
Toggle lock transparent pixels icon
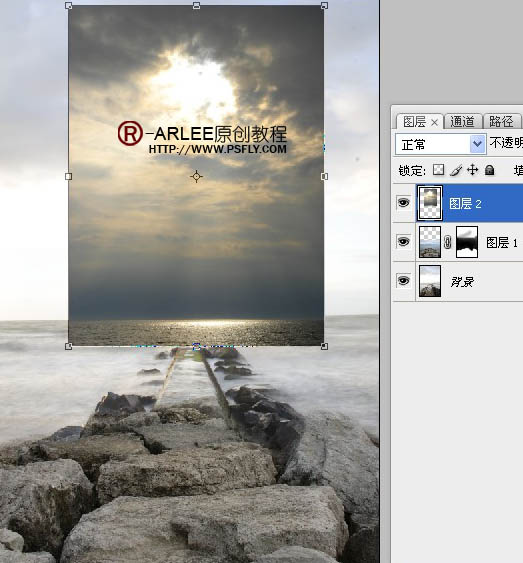[438, 170]
